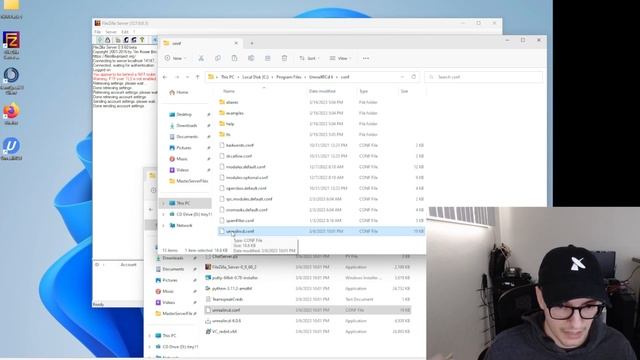The height and width of the screenshot is (360, 640).
Task: Click the Share icon in conf window toolbar
Action: point(268,58)
